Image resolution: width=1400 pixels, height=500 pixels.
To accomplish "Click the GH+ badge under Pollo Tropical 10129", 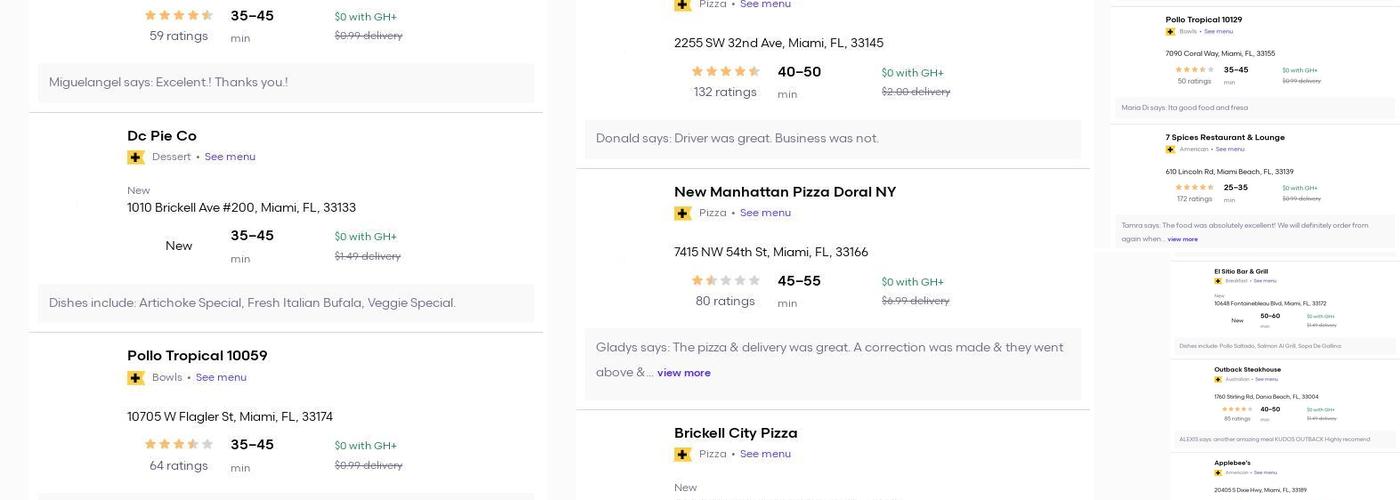I will pyautogui.click(x=1170, y=32).
